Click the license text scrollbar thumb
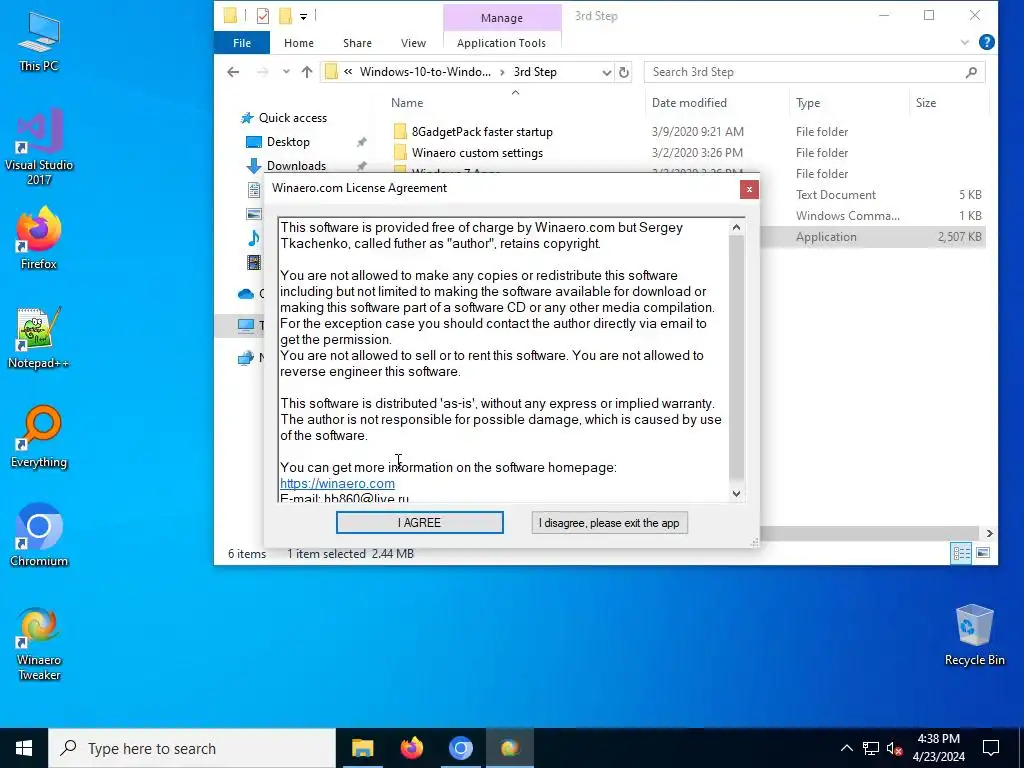This screenshot has width=1024, height=768. click(x=736, y=357)
